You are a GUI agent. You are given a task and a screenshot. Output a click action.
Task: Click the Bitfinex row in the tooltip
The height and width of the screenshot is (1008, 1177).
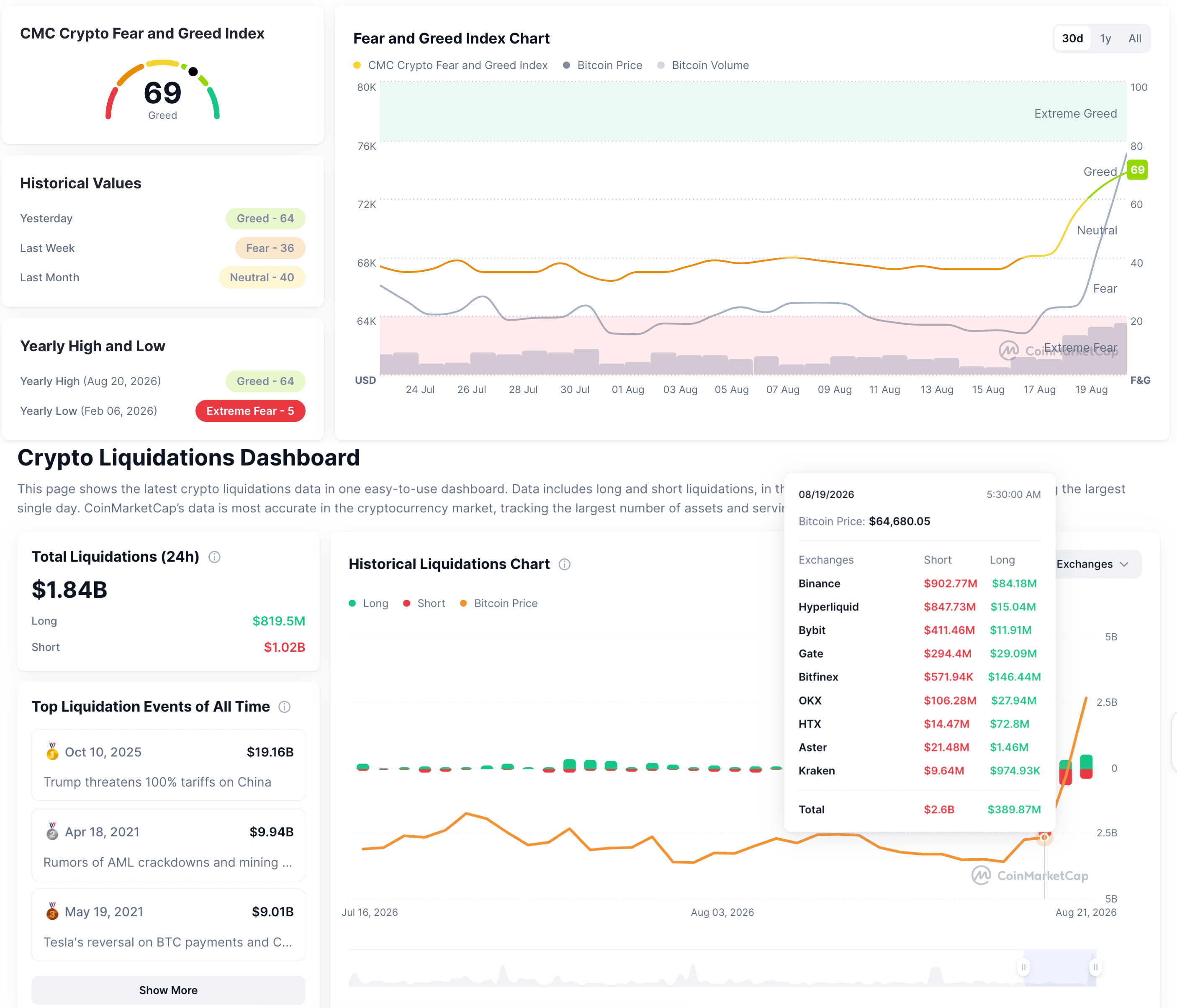click(x=919, y=677)
